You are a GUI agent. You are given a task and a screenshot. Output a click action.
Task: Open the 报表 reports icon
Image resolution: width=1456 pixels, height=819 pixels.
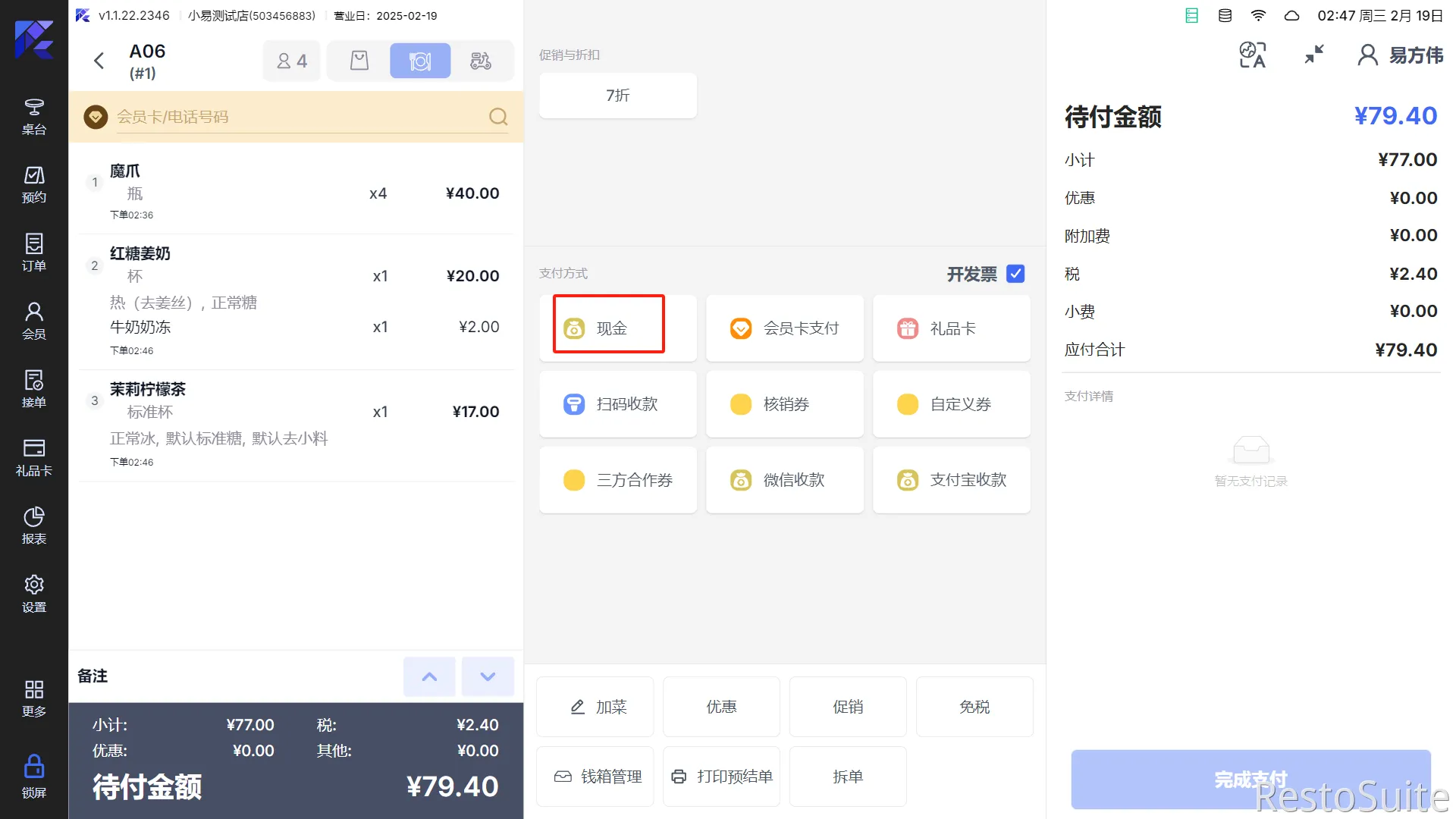pos(34,526)
